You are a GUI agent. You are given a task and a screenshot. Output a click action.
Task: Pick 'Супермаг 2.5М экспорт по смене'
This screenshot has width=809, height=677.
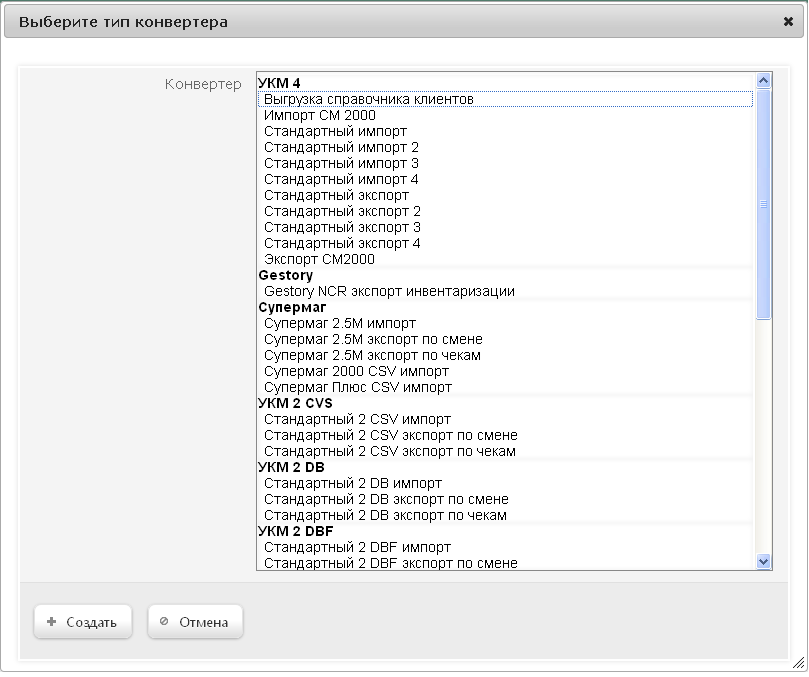click(505, 339)
